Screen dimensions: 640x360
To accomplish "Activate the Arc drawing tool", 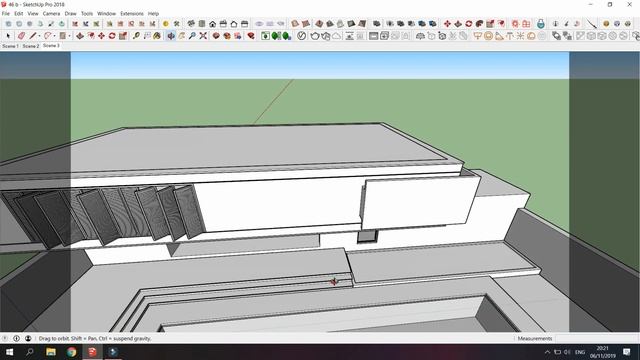I will pyautogui.click(x=48, y=36).
